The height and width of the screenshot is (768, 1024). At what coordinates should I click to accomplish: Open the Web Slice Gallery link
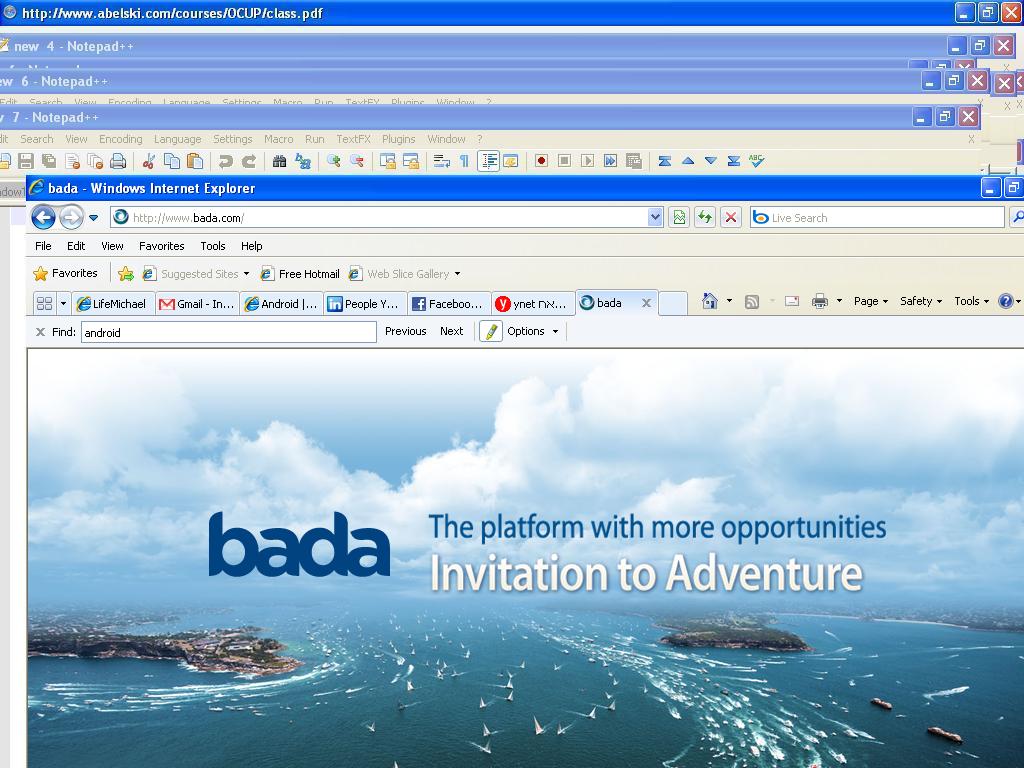coord(400,274)
